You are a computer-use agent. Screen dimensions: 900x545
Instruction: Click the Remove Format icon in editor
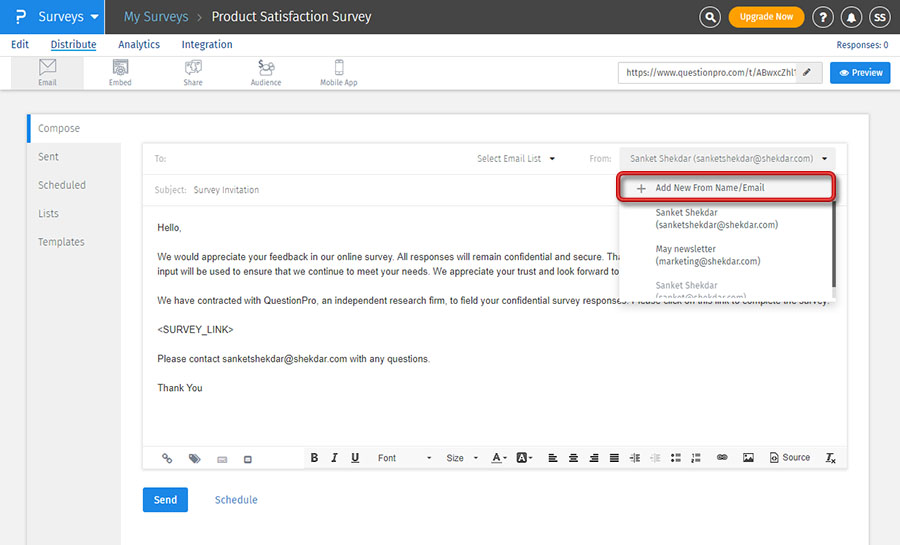[830, 458]
